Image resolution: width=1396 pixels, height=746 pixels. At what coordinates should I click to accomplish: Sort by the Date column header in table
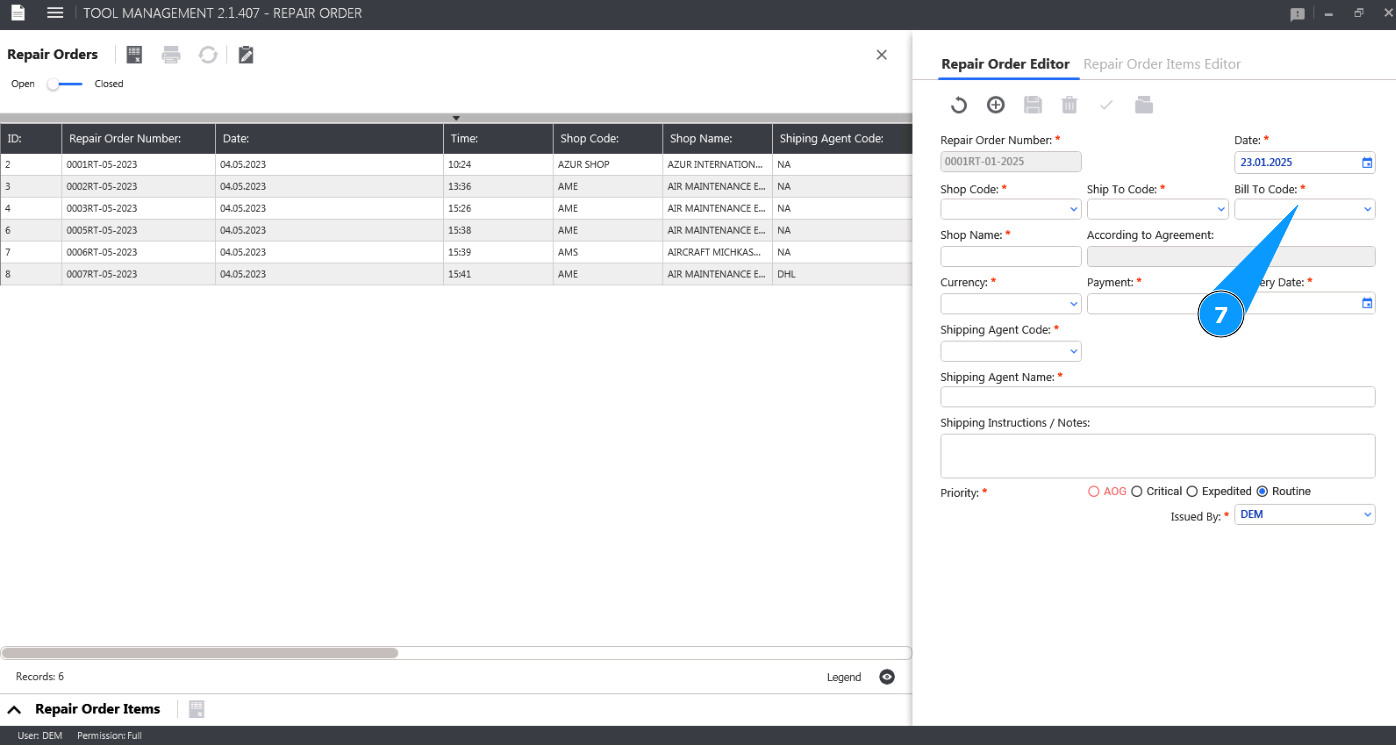[330, 139]
